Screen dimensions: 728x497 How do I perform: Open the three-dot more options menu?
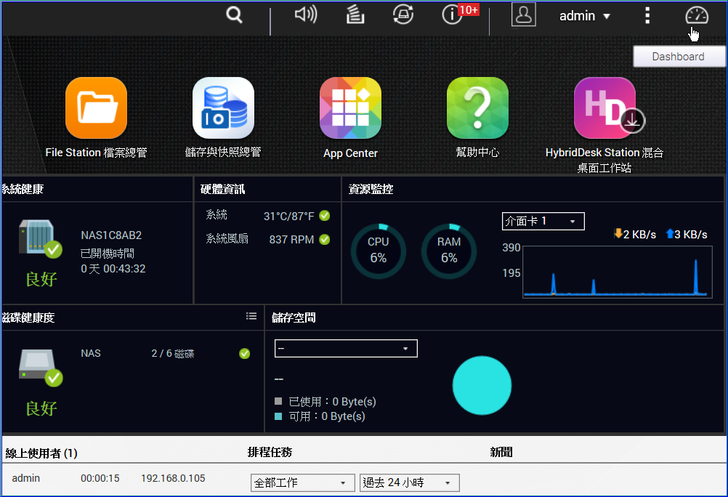coord(648,15)
